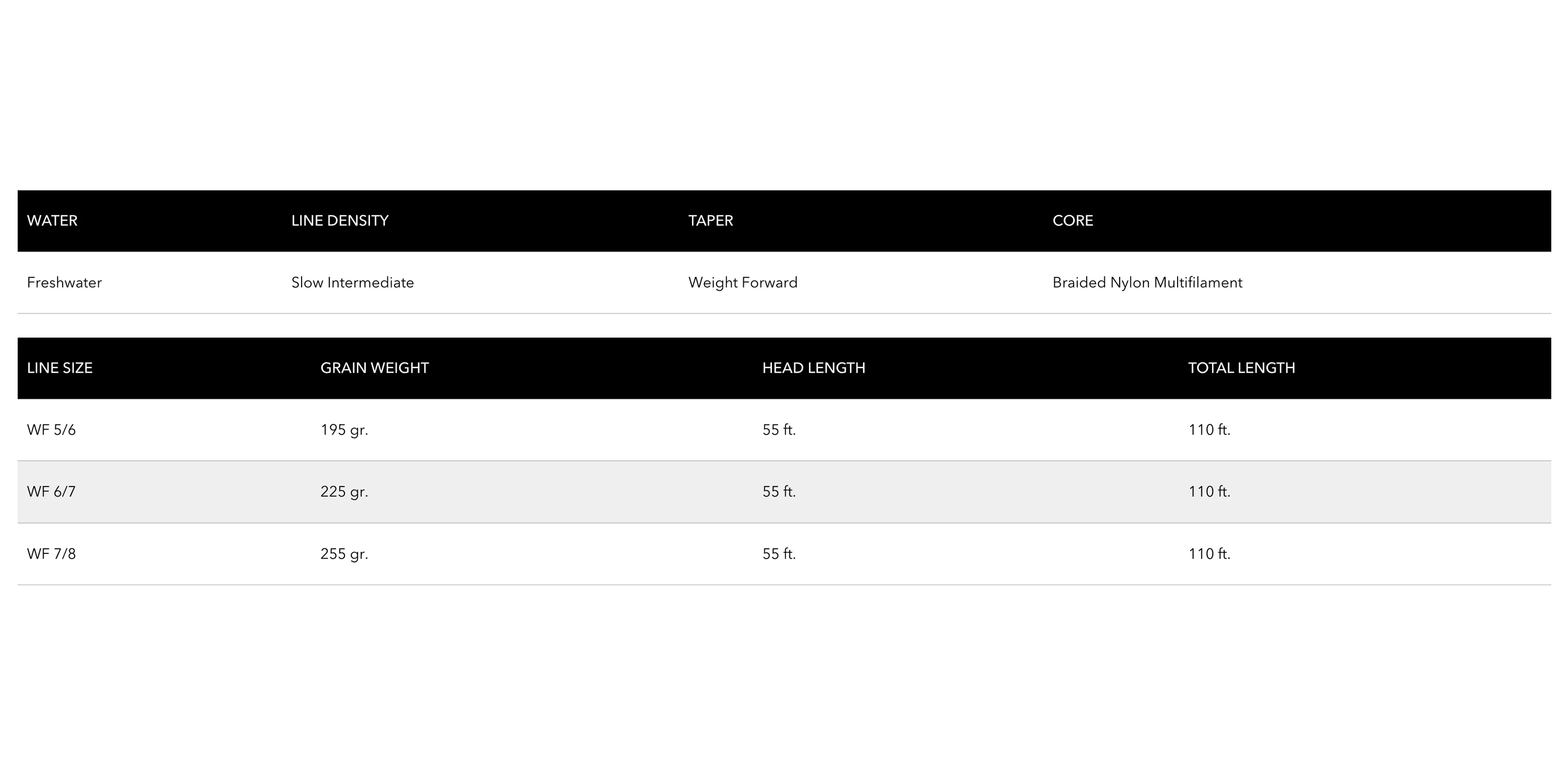Click the WF 5/6 row label

[x=51, y=430]
